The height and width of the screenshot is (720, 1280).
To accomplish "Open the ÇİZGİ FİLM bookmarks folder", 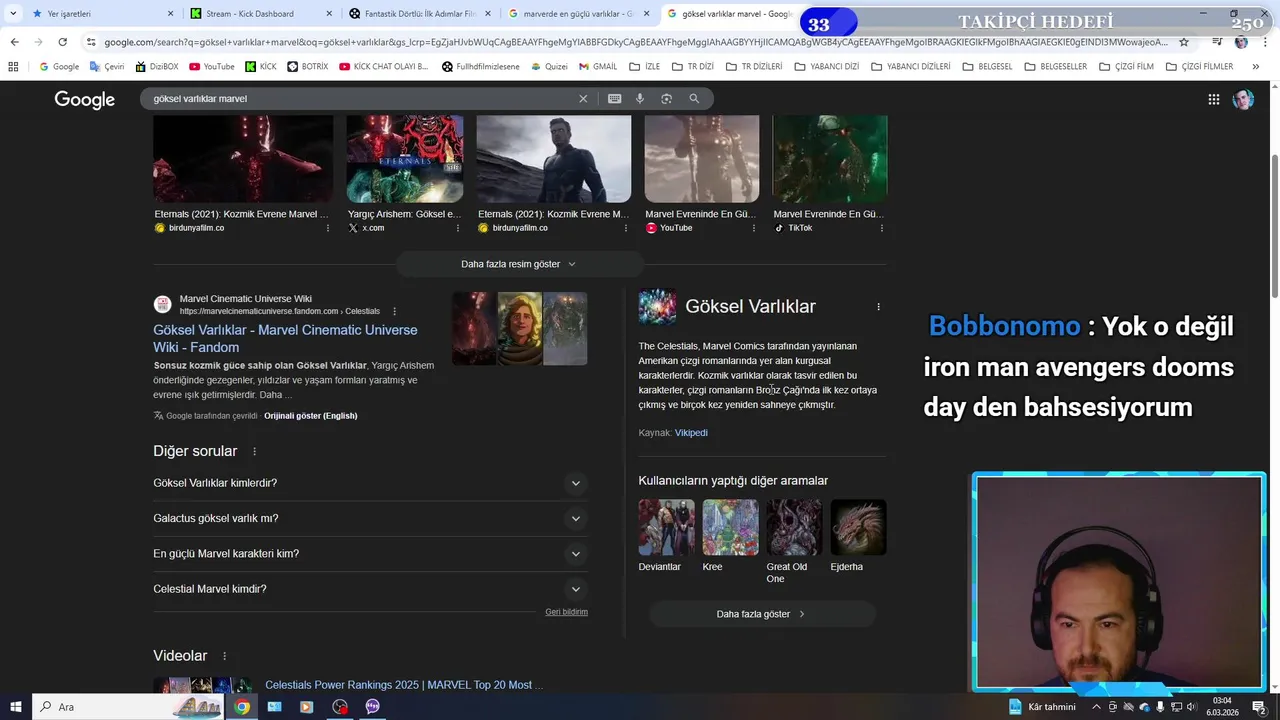I will coord(1126,67).
